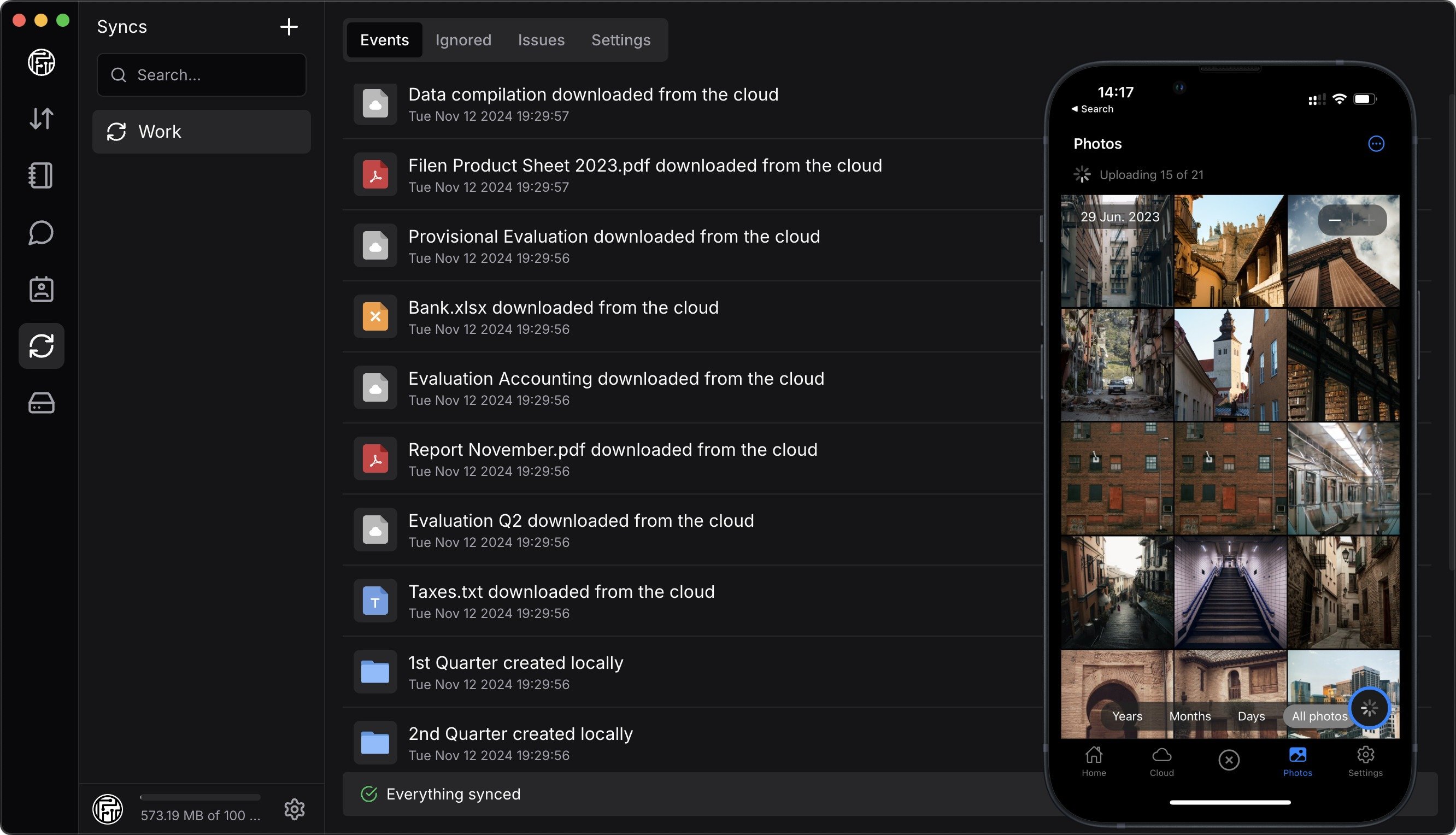Open the Contacts icon in sidebar

pos(42,289)
